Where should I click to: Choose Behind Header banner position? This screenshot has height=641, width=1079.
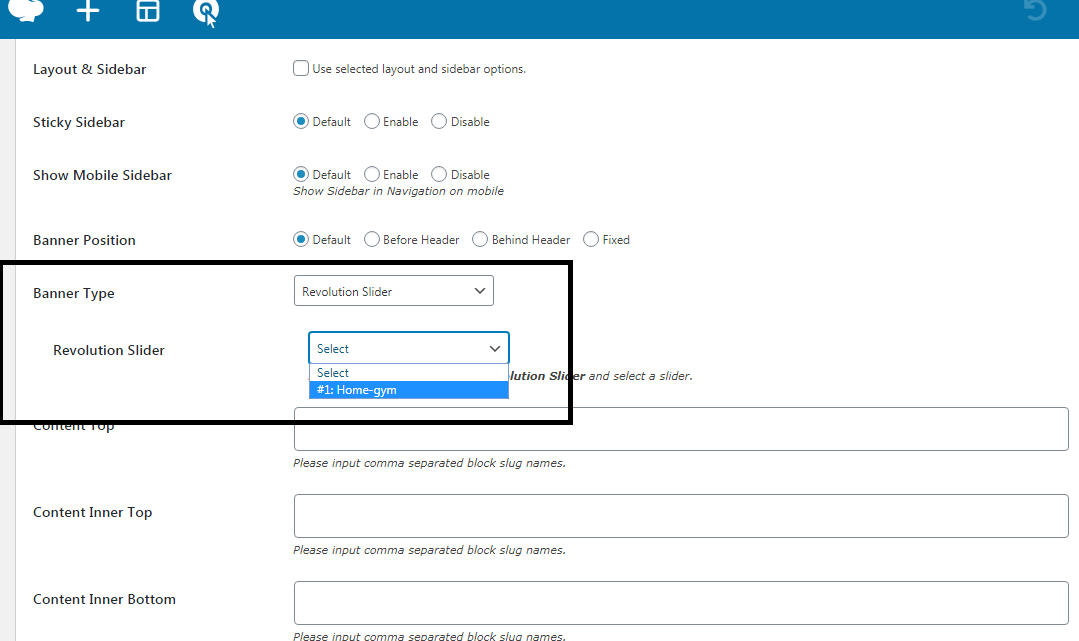pos(480,239)
